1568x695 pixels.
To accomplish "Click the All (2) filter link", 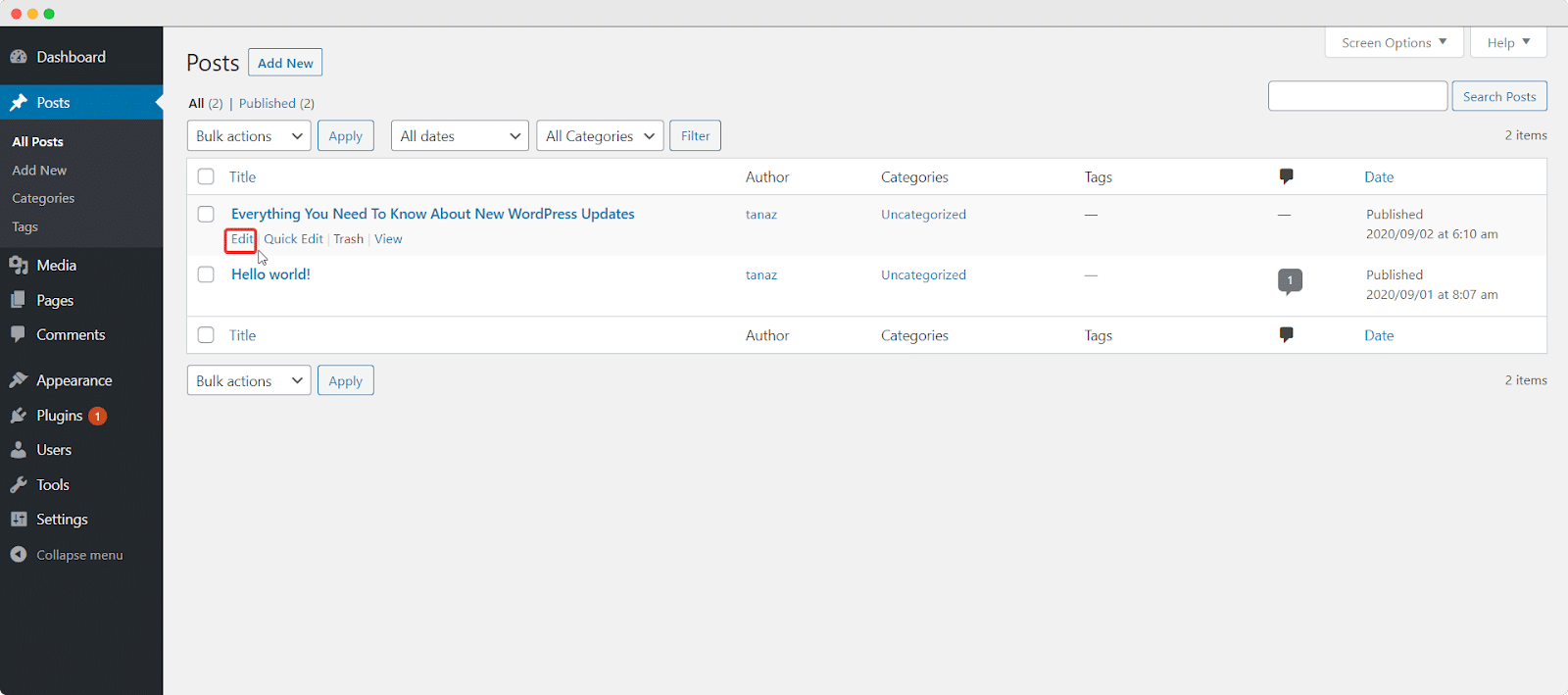I will pos(206,103).
